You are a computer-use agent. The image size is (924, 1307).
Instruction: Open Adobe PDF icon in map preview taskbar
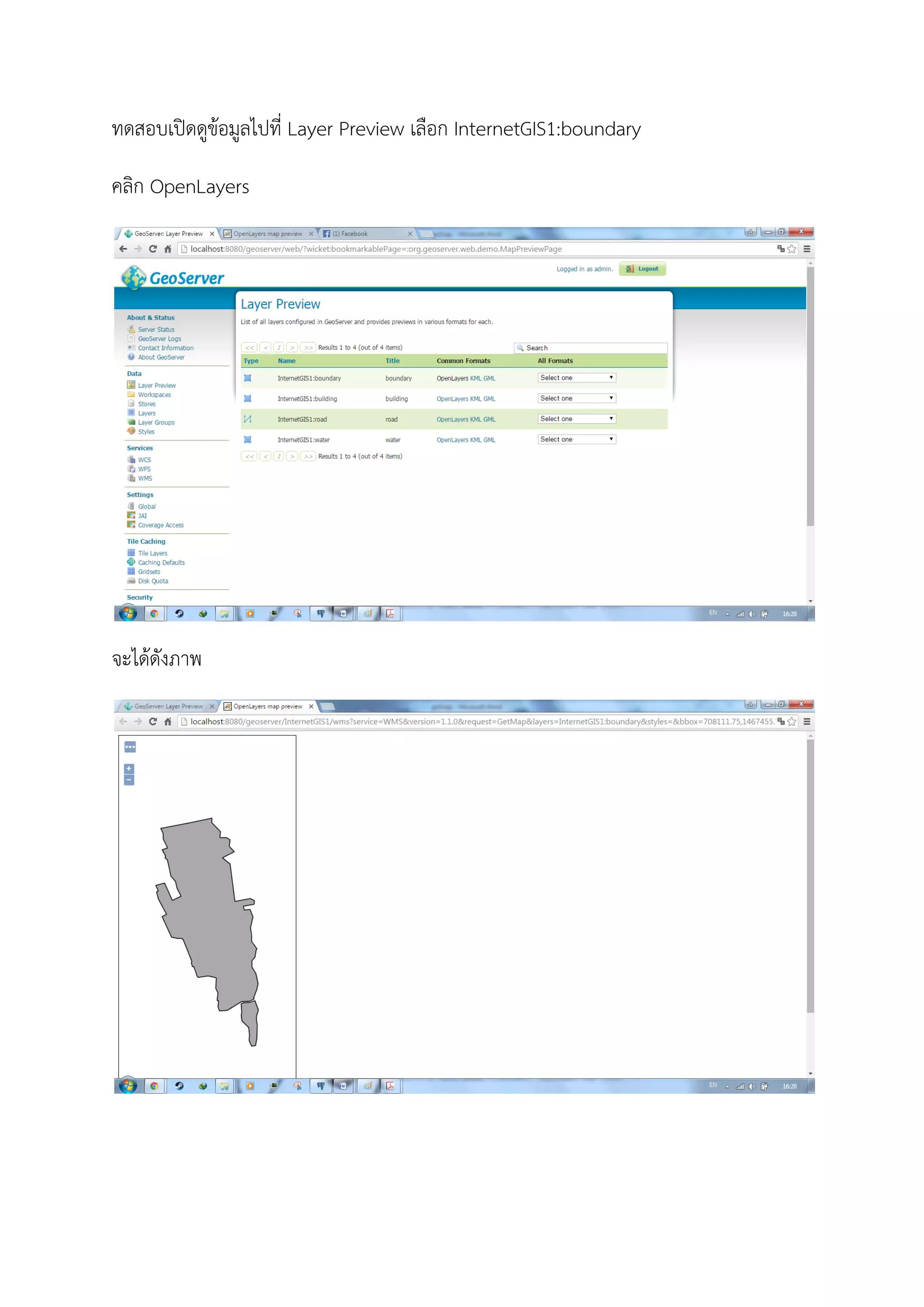tap(390, 1086)
